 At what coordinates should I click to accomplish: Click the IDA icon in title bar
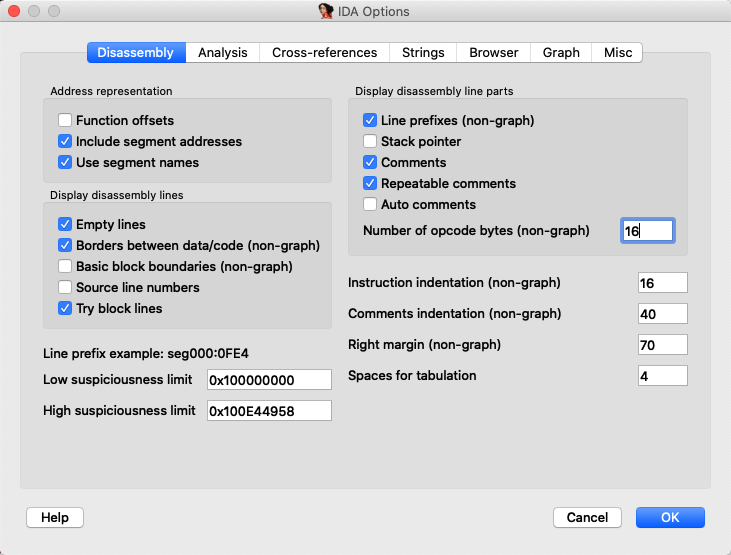[x=326, y=11]
